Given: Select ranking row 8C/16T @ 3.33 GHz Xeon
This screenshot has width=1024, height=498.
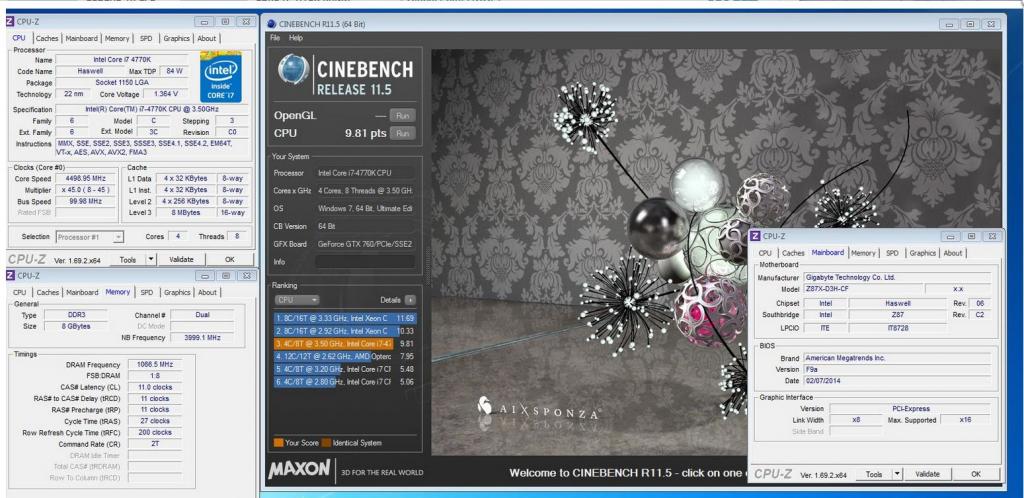Looking at the screenshot, I should [345, 319].
